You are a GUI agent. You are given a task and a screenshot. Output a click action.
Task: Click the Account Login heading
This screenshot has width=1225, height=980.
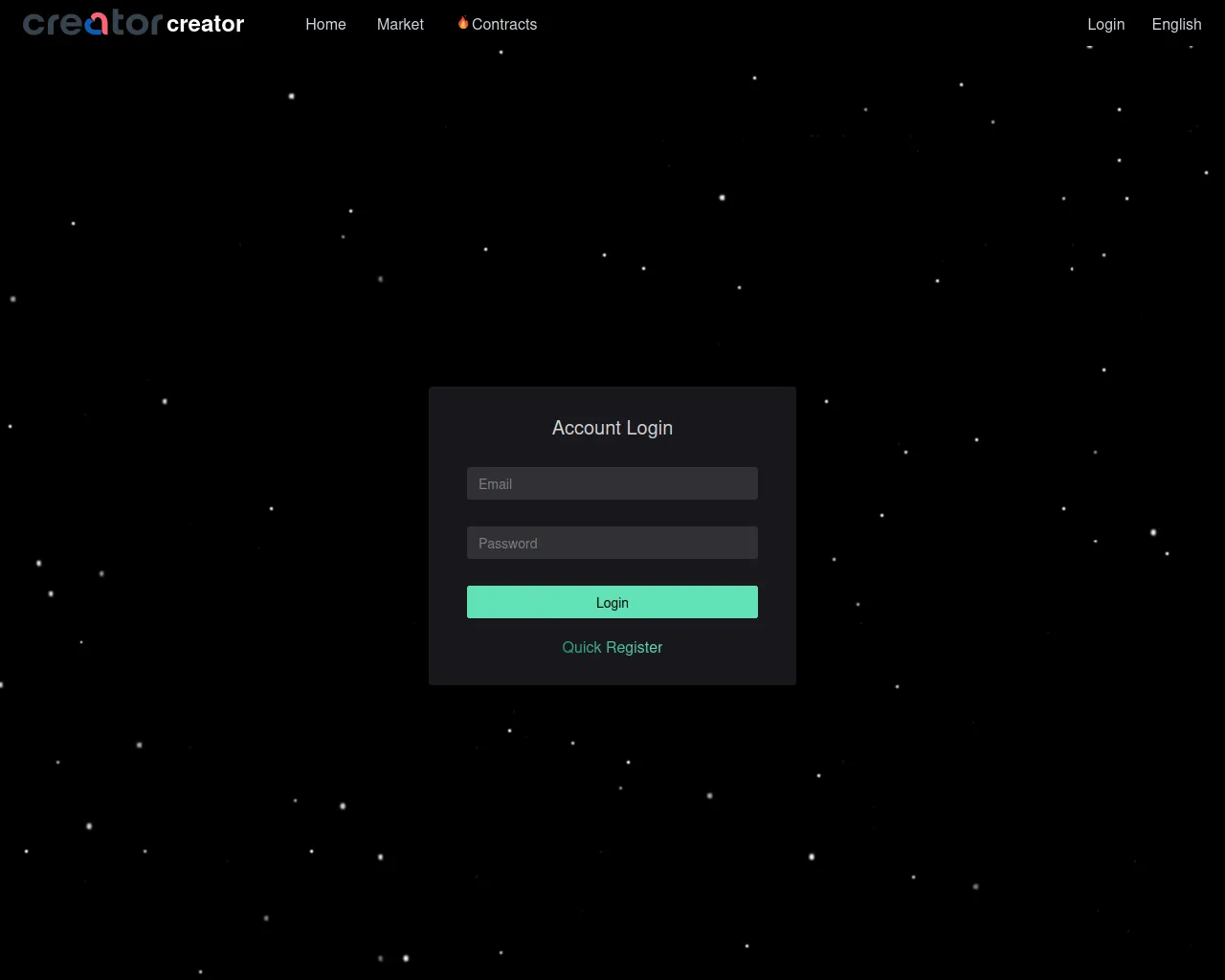(612, 428)
